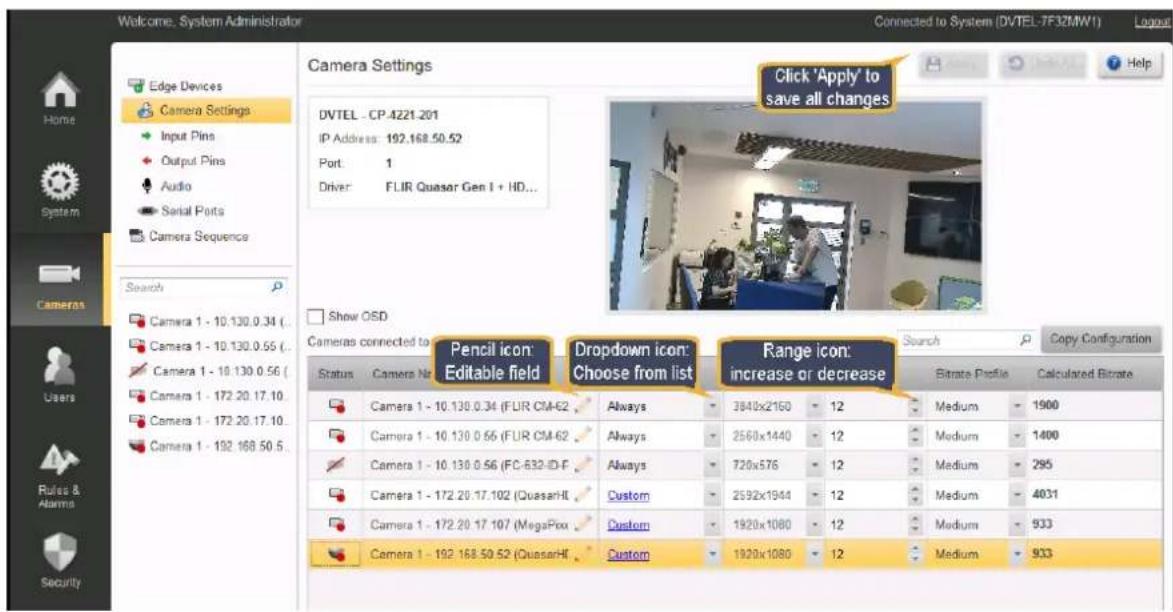Image resolution: width=1173 pixels, height=612 pixels.
Task: Go to the Home section
Action: [x=59, y=99]
